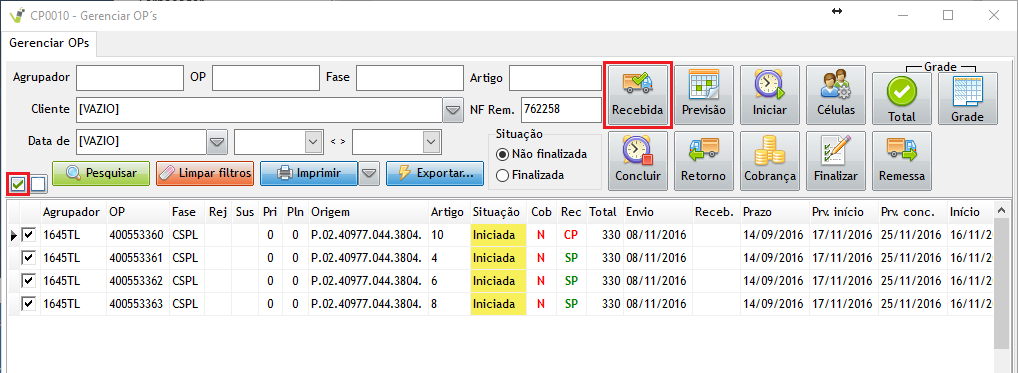The width and height of the screenshot is (1018, 373).
Task: Click the Remessa truck button
Action: [902, 161]
